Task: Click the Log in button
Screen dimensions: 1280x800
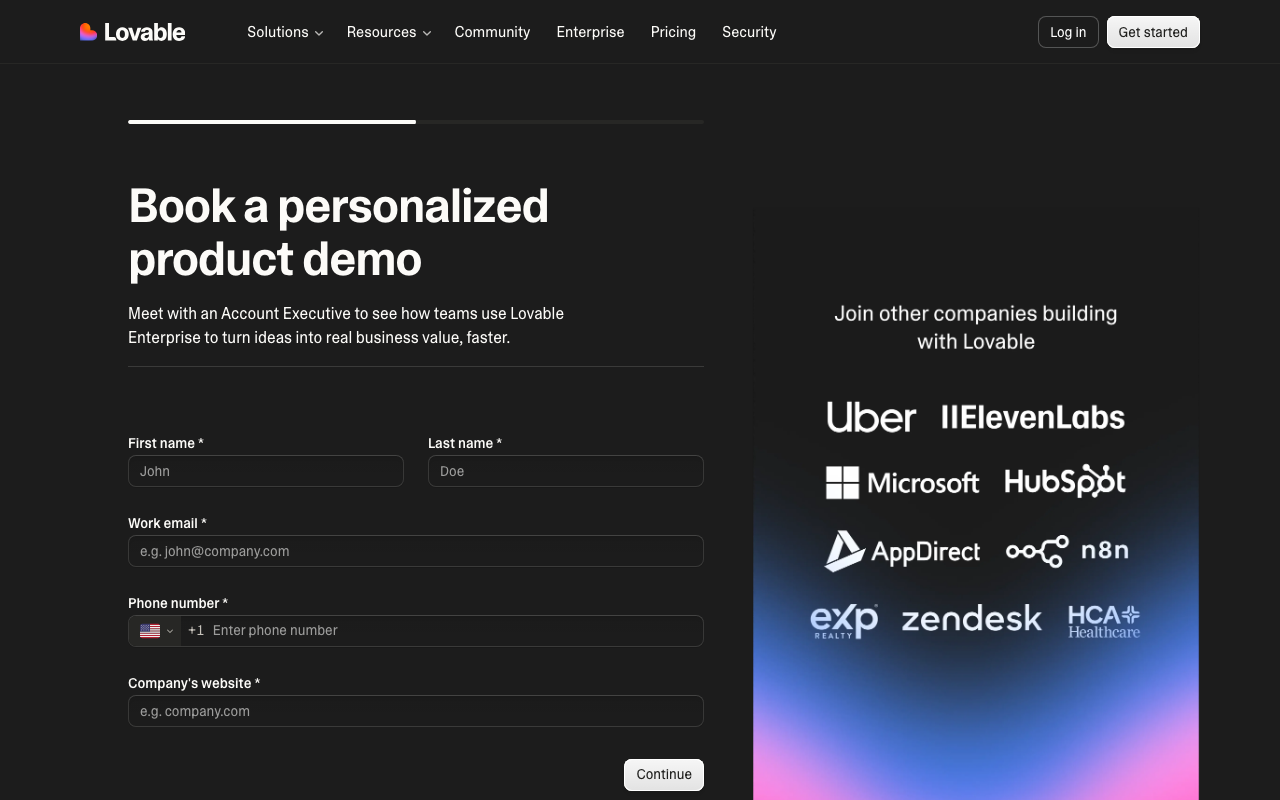Action: (1068, 32)
